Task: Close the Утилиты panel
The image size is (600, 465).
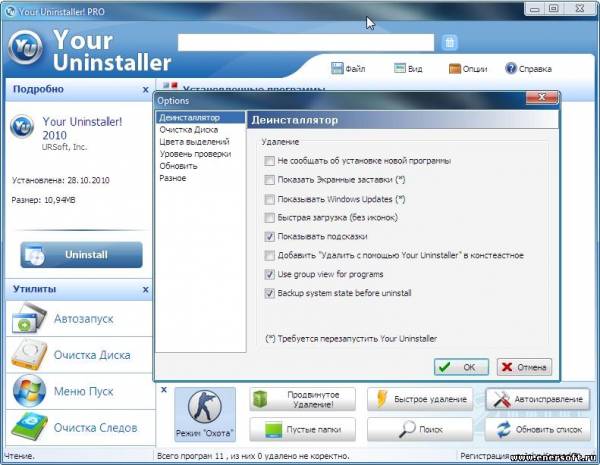Action: coord(145,290)
